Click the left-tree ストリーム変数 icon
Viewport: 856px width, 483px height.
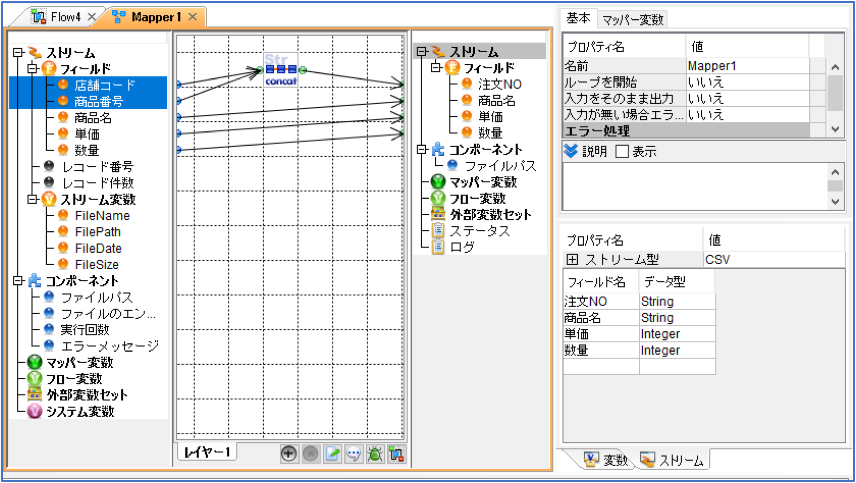pyautogui.click(x=49, y=199)
